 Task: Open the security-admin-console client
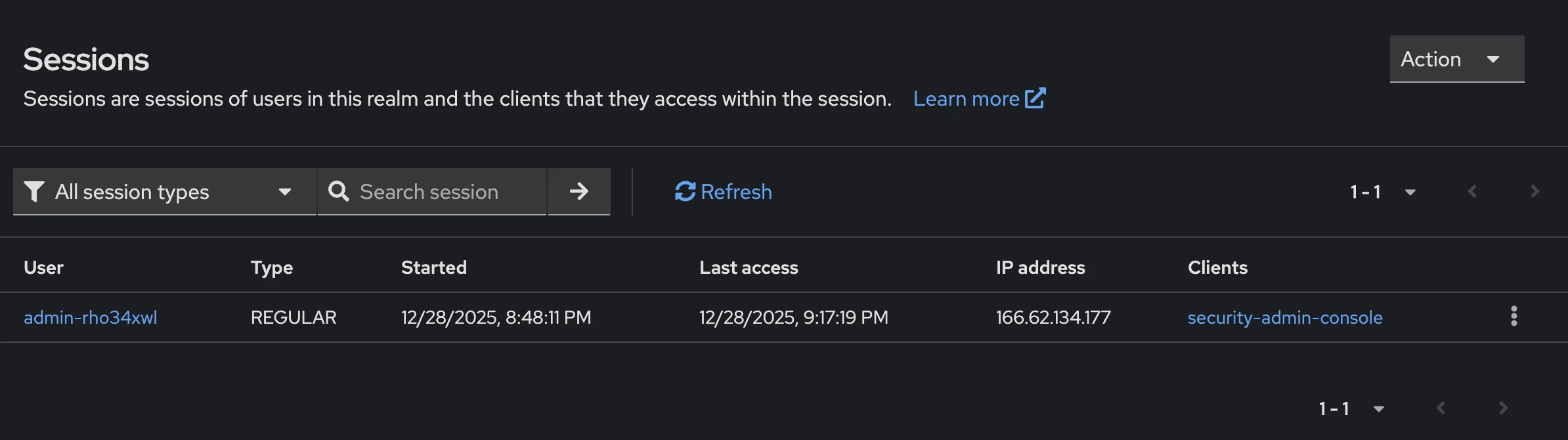click(1285, 317)
